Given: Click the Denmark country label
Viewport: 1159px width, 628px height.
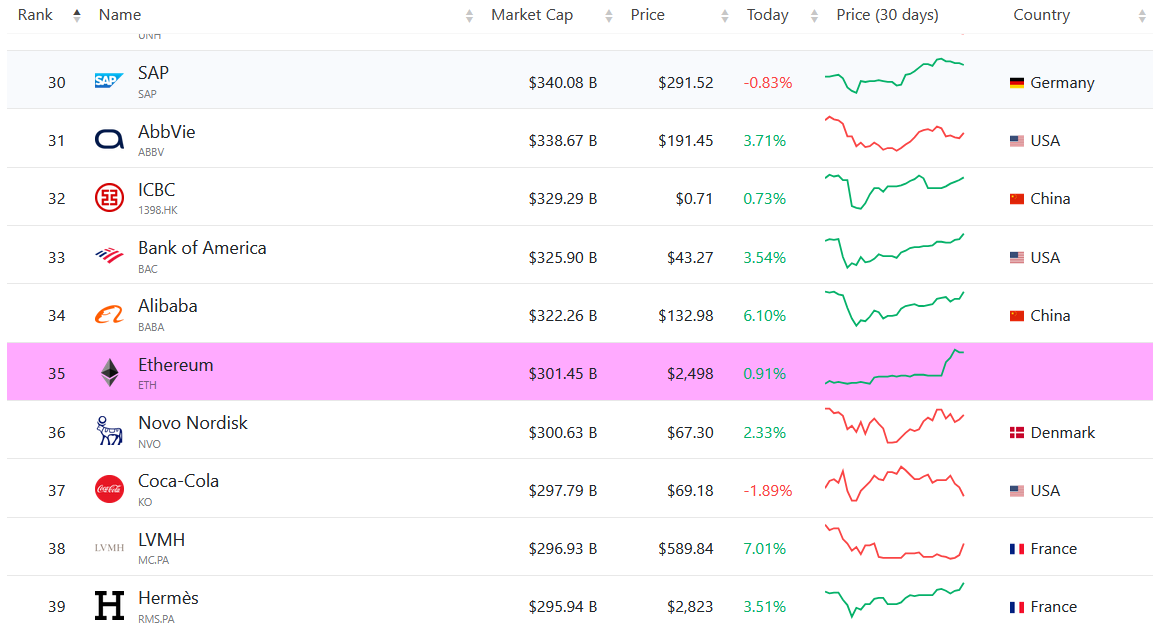Looking at the screenshot, I should pyautogui.click(x=1062, y=433).
